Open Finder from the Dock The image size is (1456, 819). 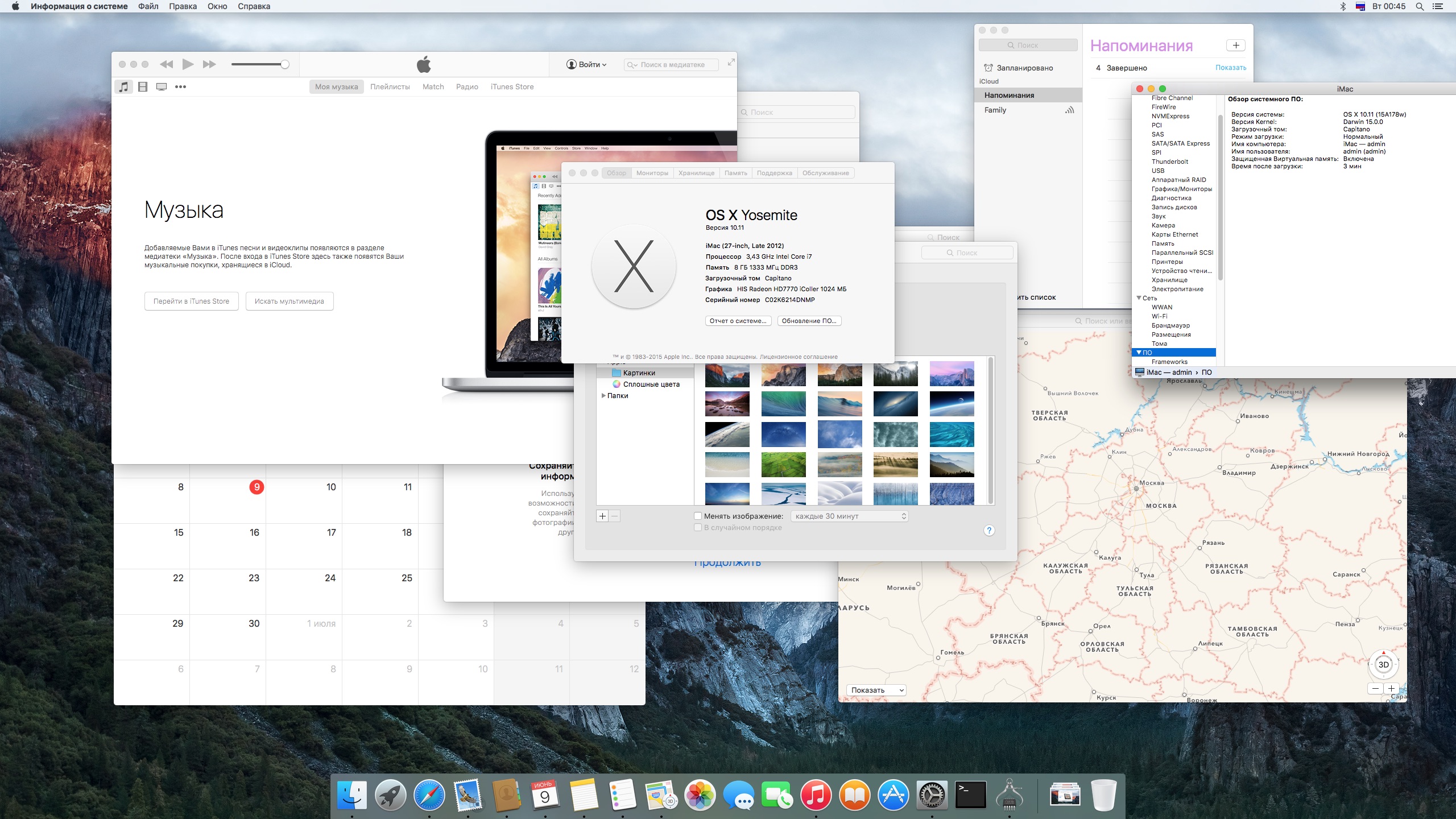(x=352, y=795)
